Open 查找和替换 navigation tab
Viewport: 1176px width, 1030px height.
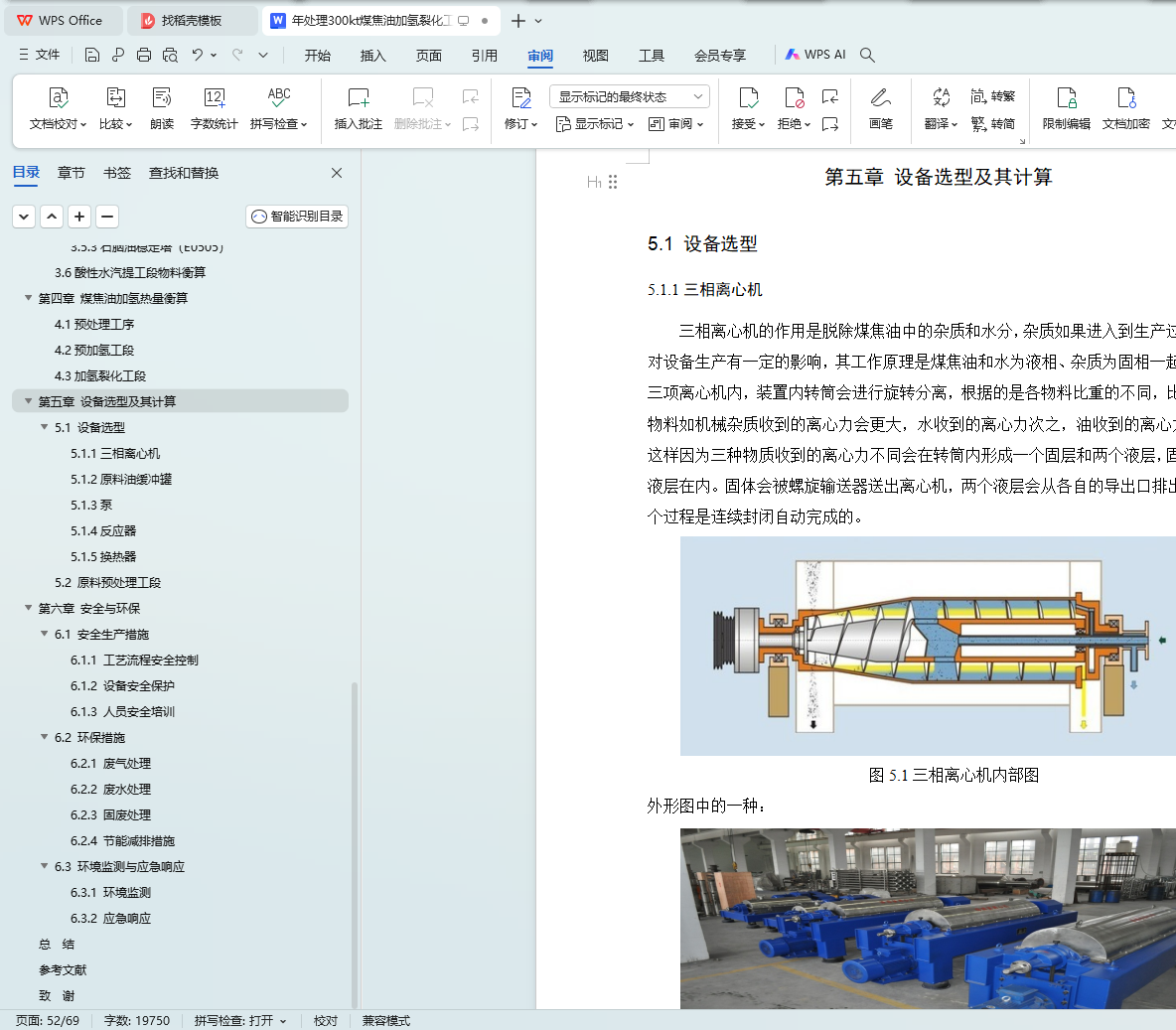click(184, 173)
